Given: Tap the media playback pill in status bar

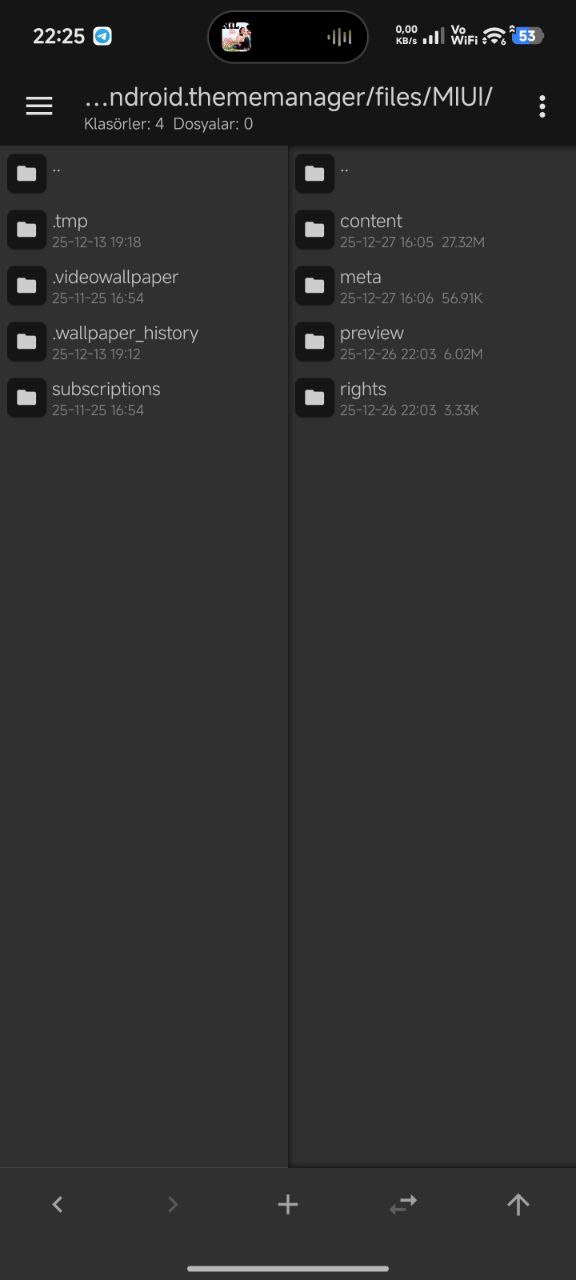Looking at the screenshot, I should (288, 37).
